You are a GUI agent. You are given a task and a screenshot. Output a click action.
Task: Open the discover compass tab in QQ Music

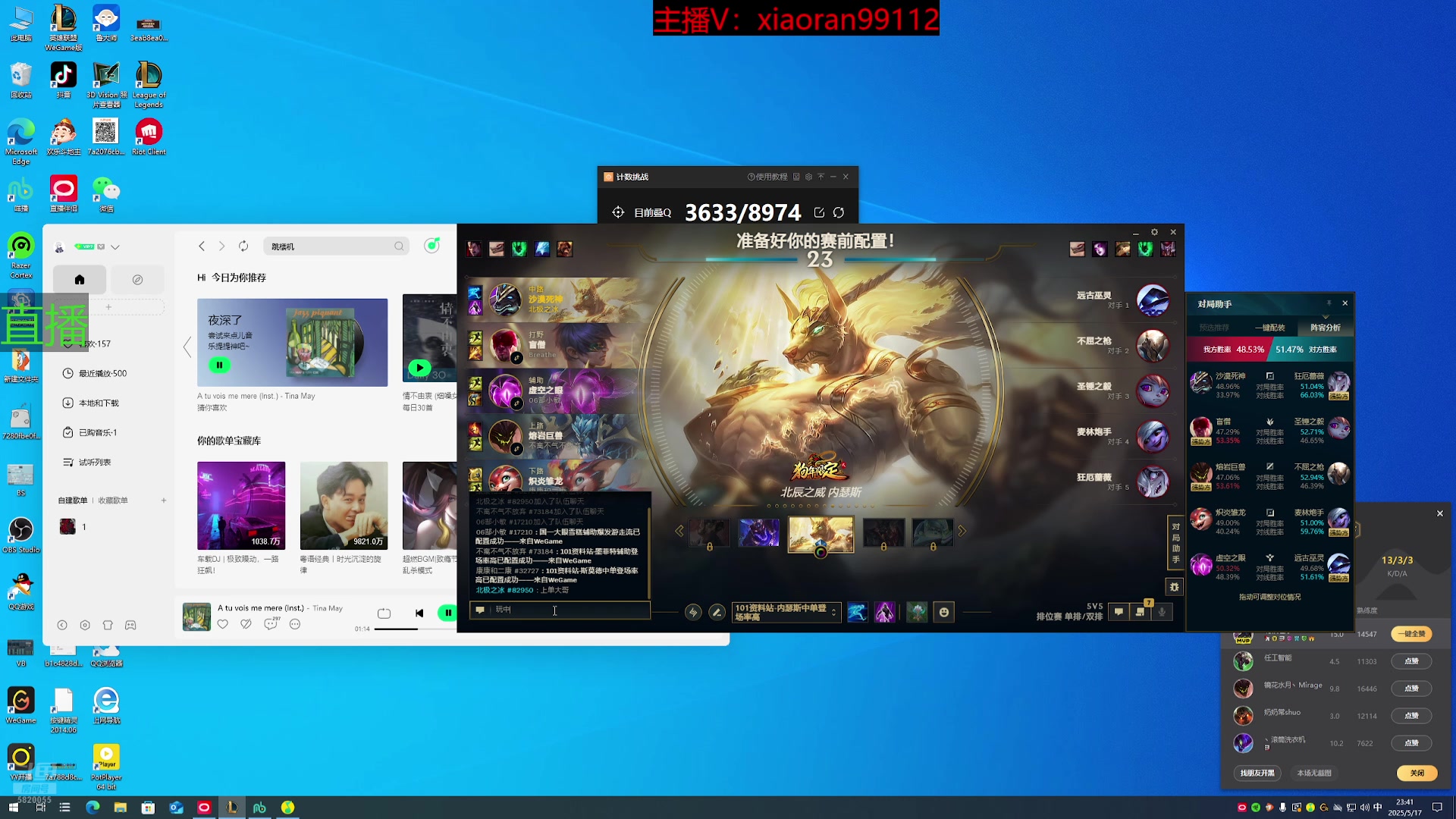tap(137, 280)
